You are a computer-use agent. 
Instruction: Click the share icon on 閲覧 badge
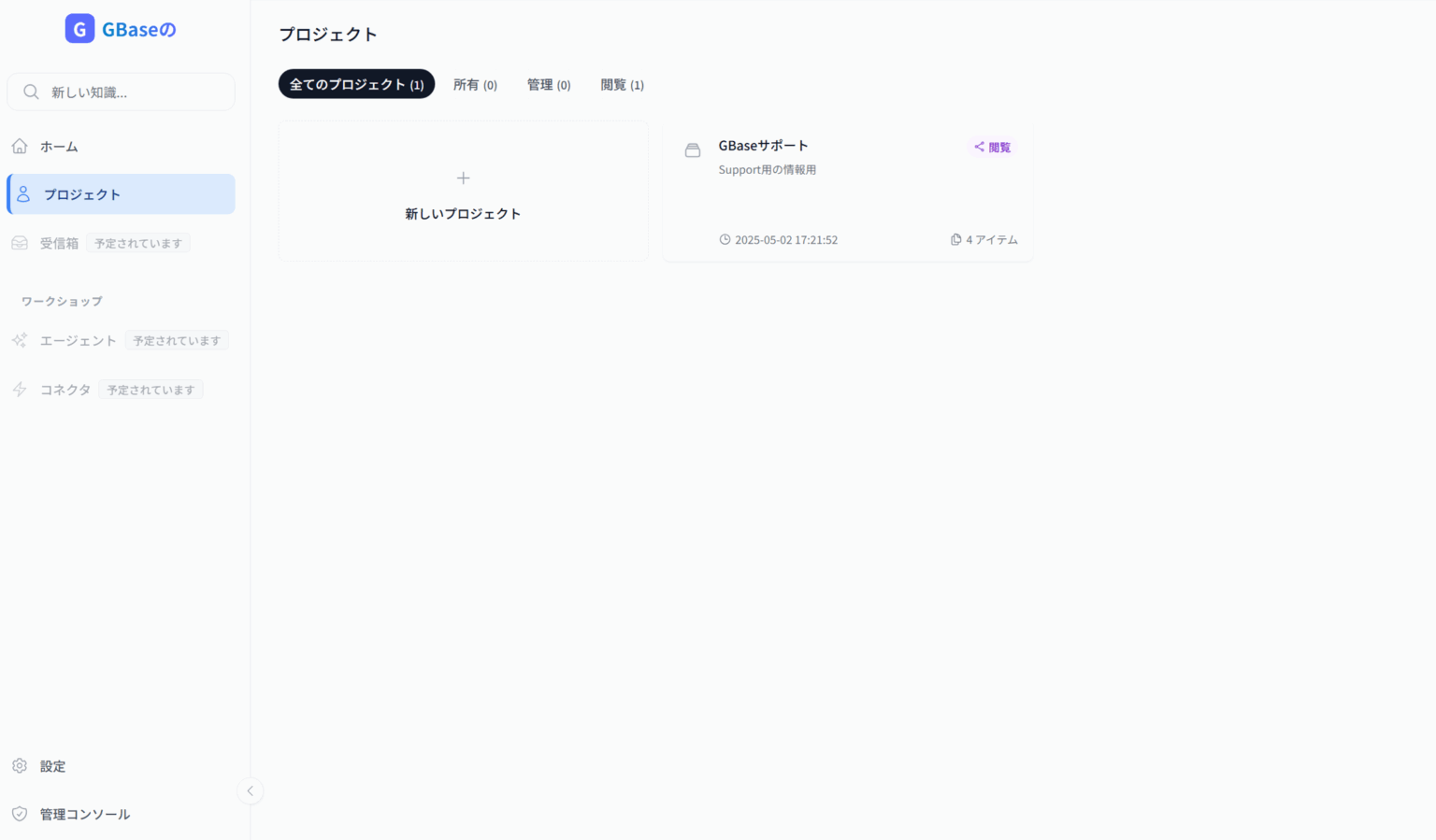click(979, 147)
